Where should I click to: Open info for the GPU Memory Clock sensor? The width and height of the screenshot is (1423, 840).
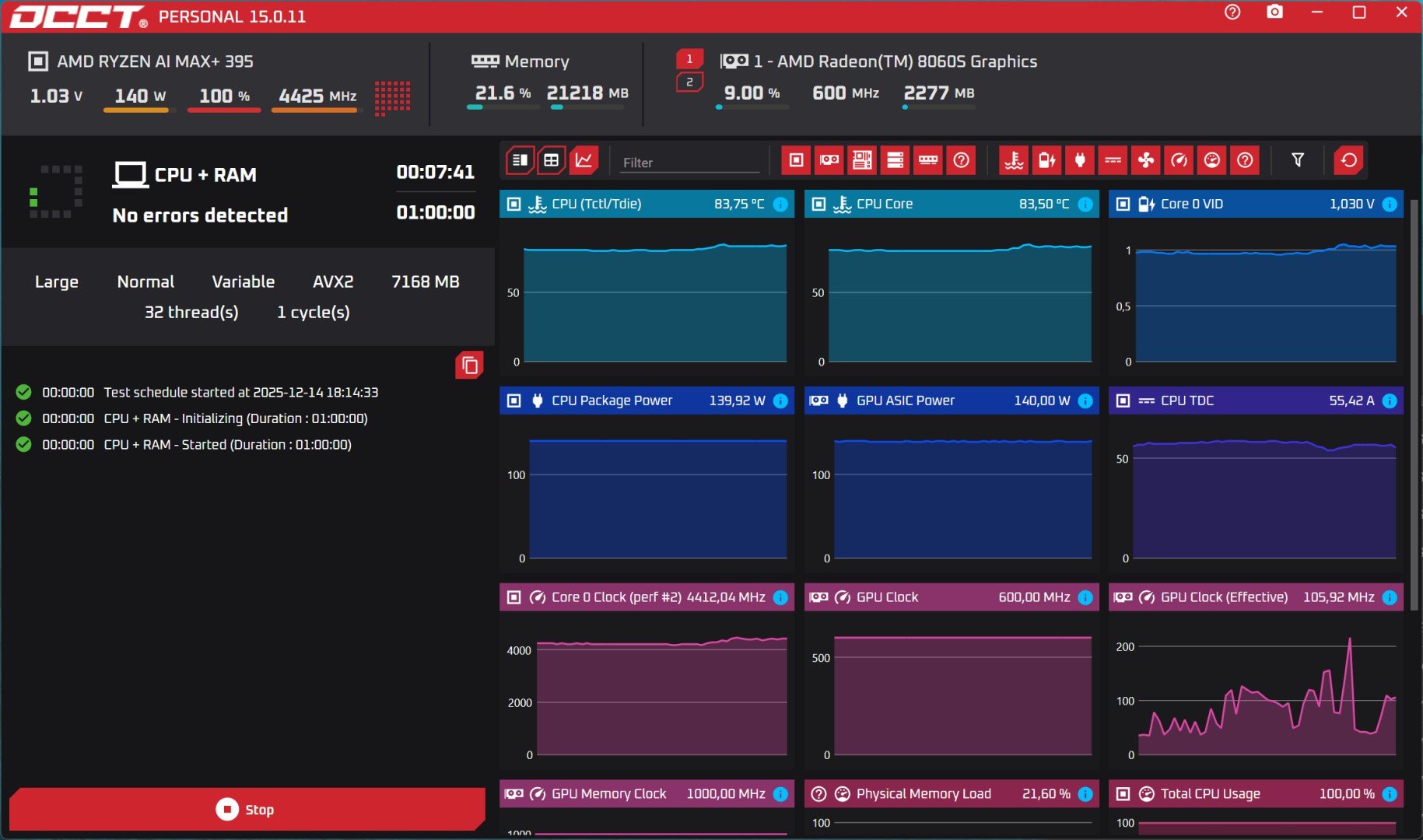coord(780,794)
